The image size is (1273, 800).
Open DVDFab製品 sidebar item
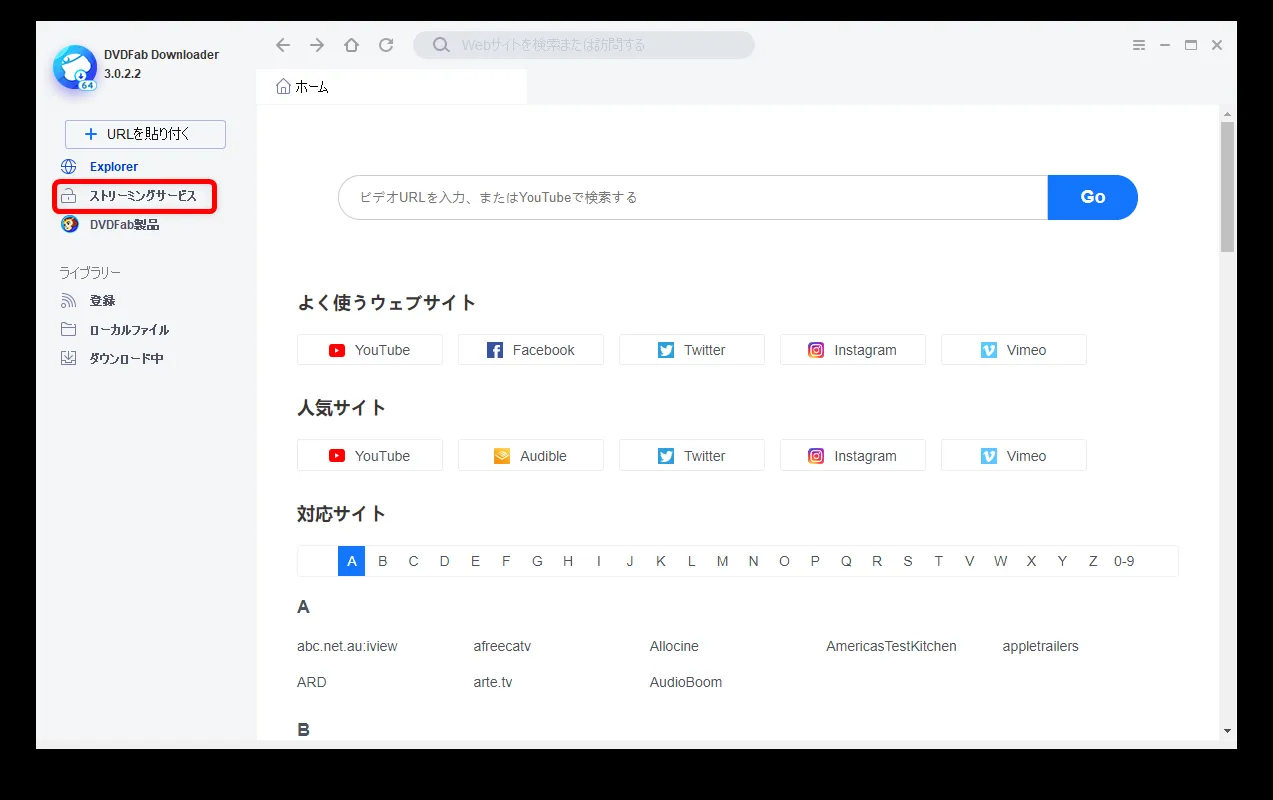(x=124, y=224)
